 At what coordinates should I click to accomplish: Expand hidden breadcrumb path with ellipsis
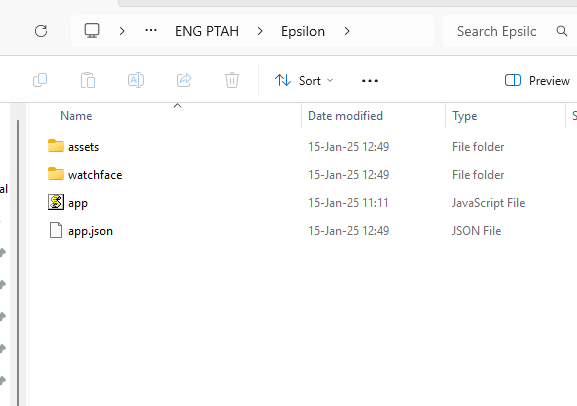pyautogui.click(x=151, y=31)
